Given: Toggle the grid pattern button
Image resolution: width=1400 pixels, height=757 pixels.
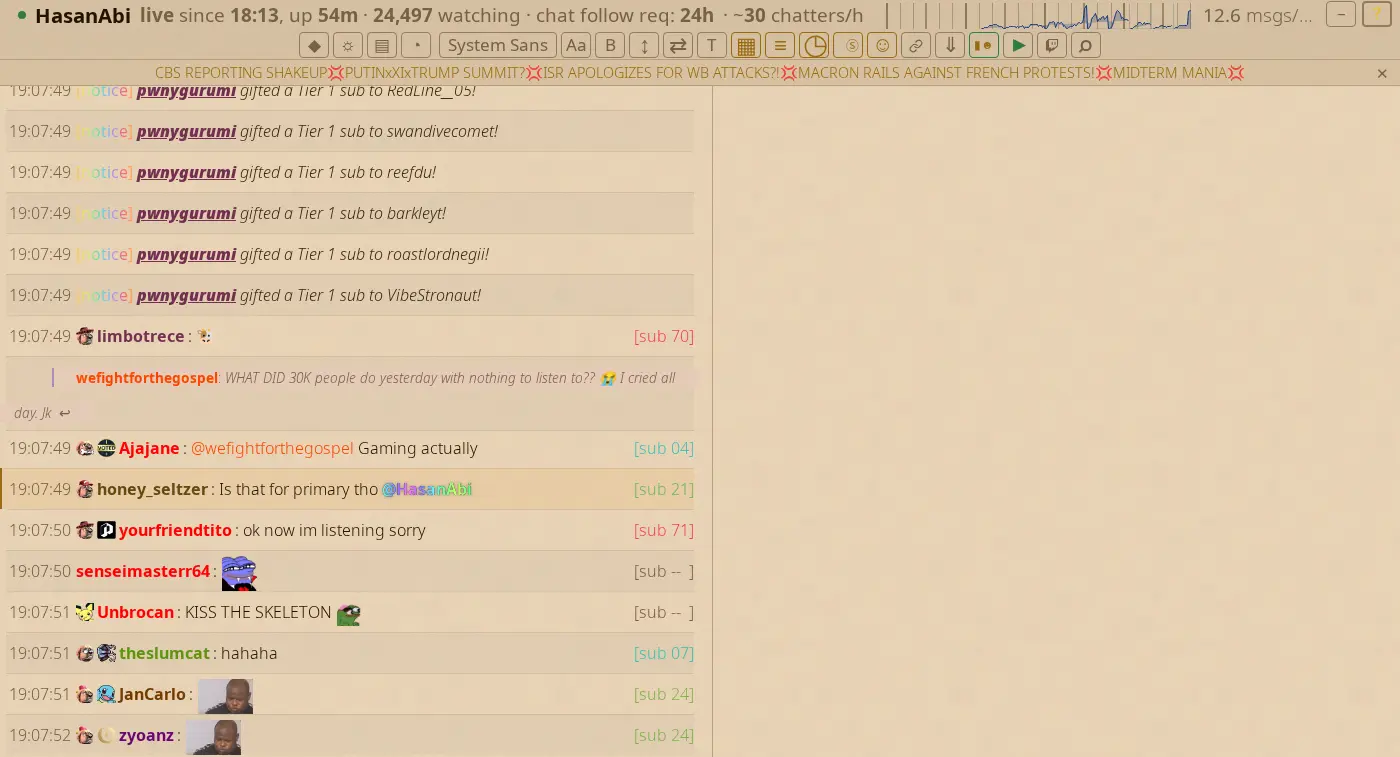Looking at the screenshot, I should 746,45.
